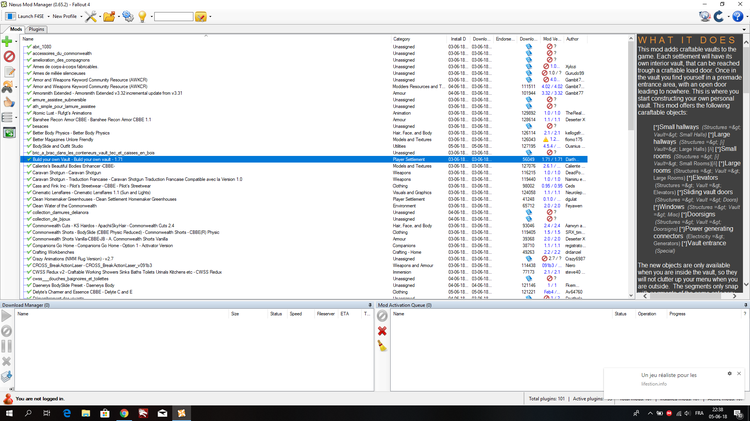Open the blue question mark help icon
750x421 pixels.
tap(738, 17)
